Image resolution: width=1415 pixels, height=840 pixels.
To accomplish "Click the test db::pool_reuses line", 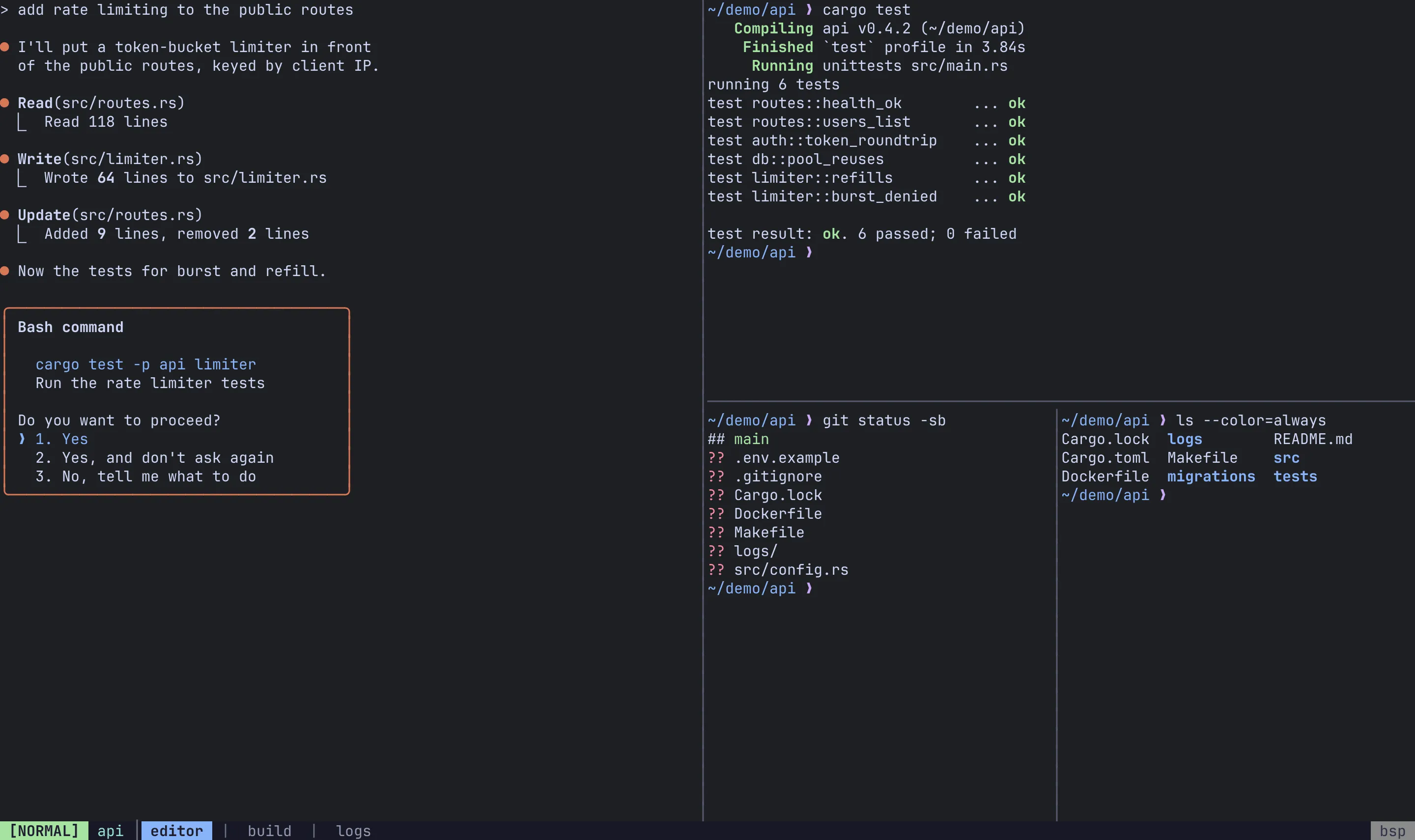I will click(867, 159).
